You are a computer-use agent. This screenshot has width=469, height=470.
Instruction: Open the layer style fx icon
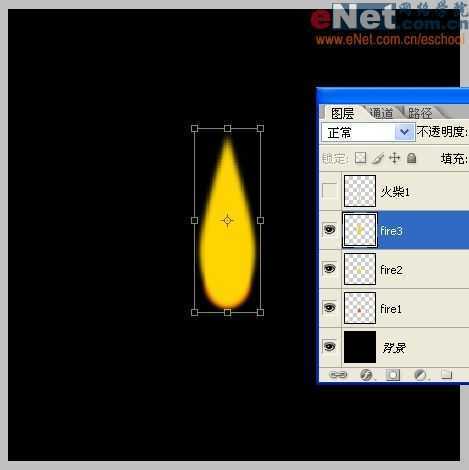tap(366, 375)
